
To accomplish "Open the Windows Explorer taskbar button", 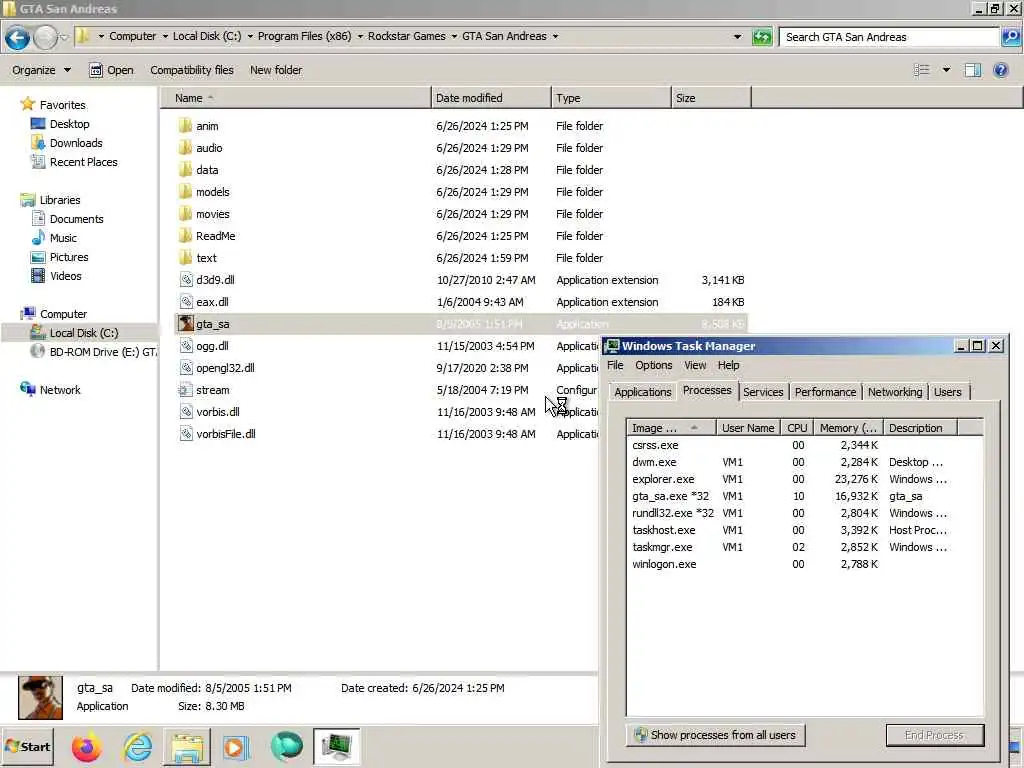I will [x=187, y=747].
